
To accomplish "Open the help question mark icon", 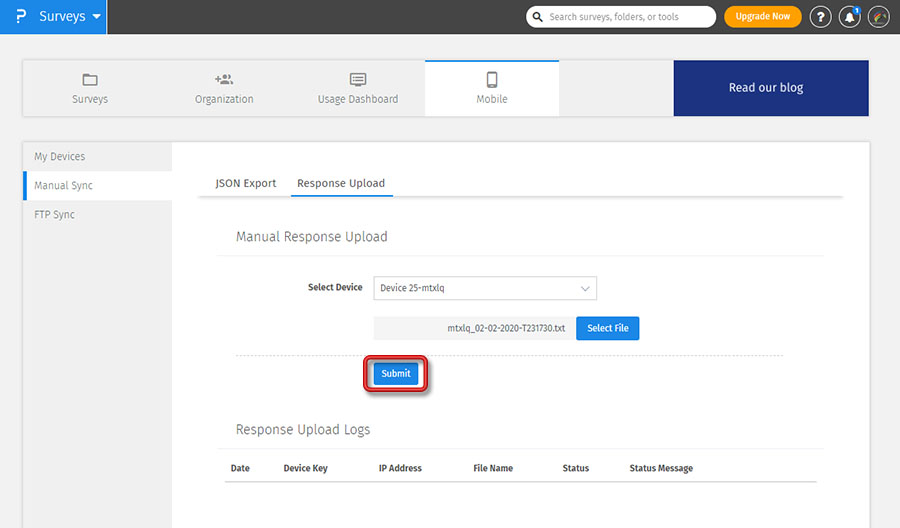I will [x=820, y=17].
